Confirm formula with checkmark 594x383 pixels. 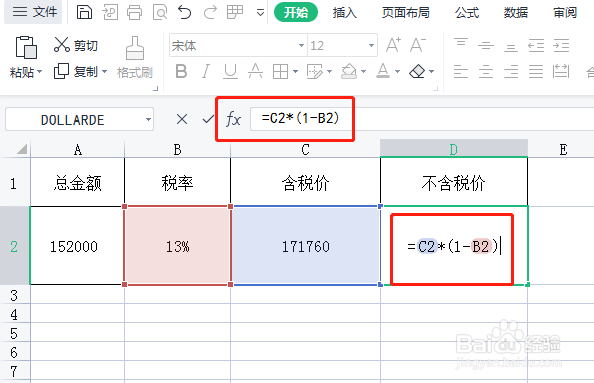(208, 119)
